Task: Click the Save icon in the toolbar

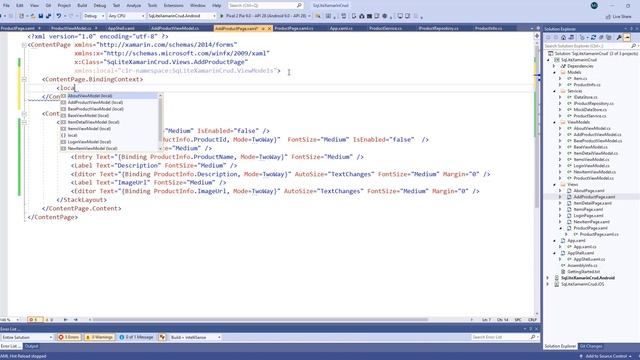Action: coord(41,16)
